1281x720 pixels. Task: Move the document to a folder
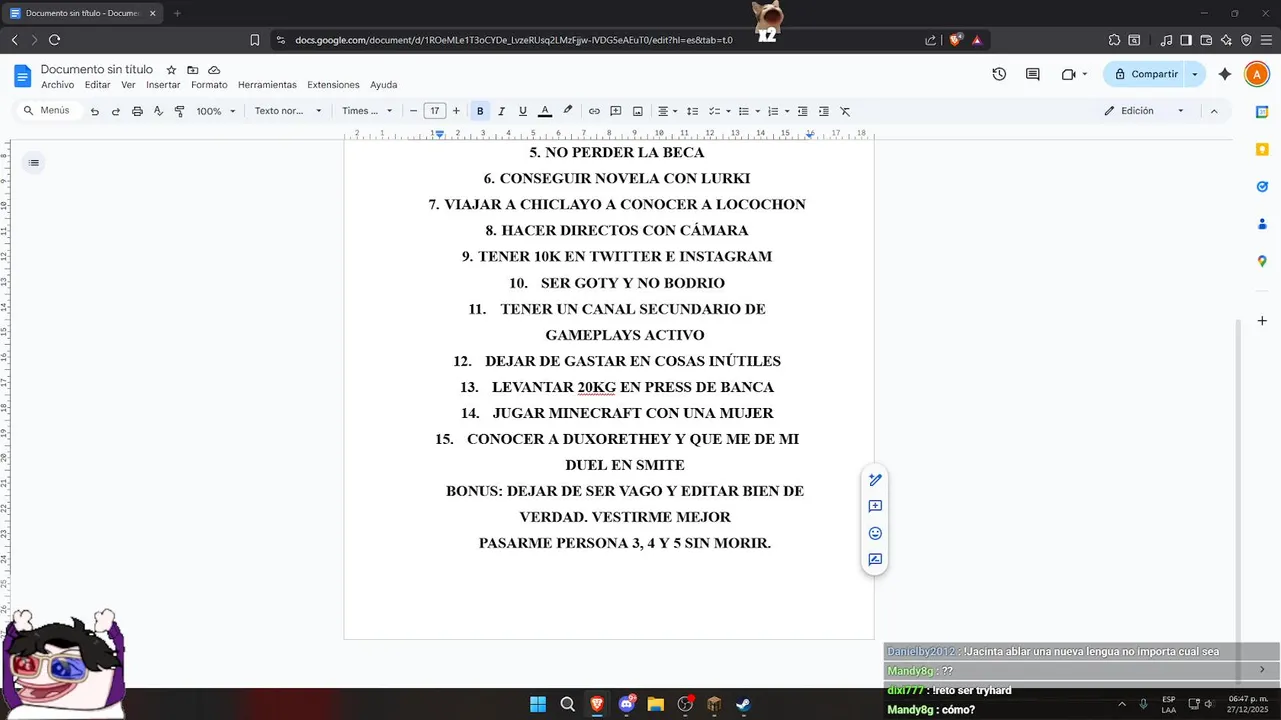click(192, 70)
